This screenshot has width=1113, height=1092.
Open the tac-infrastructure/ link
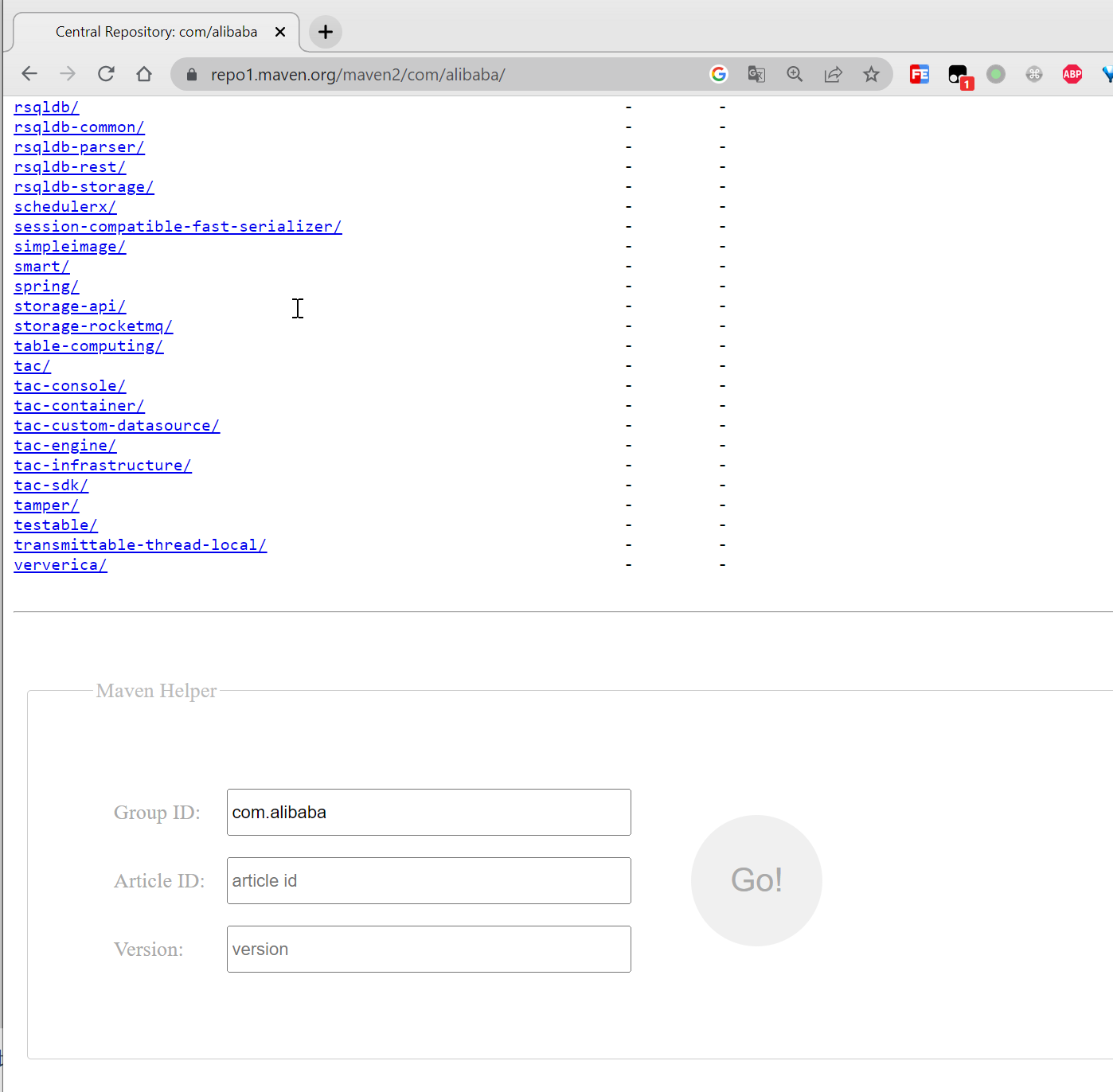pos(103,466)
